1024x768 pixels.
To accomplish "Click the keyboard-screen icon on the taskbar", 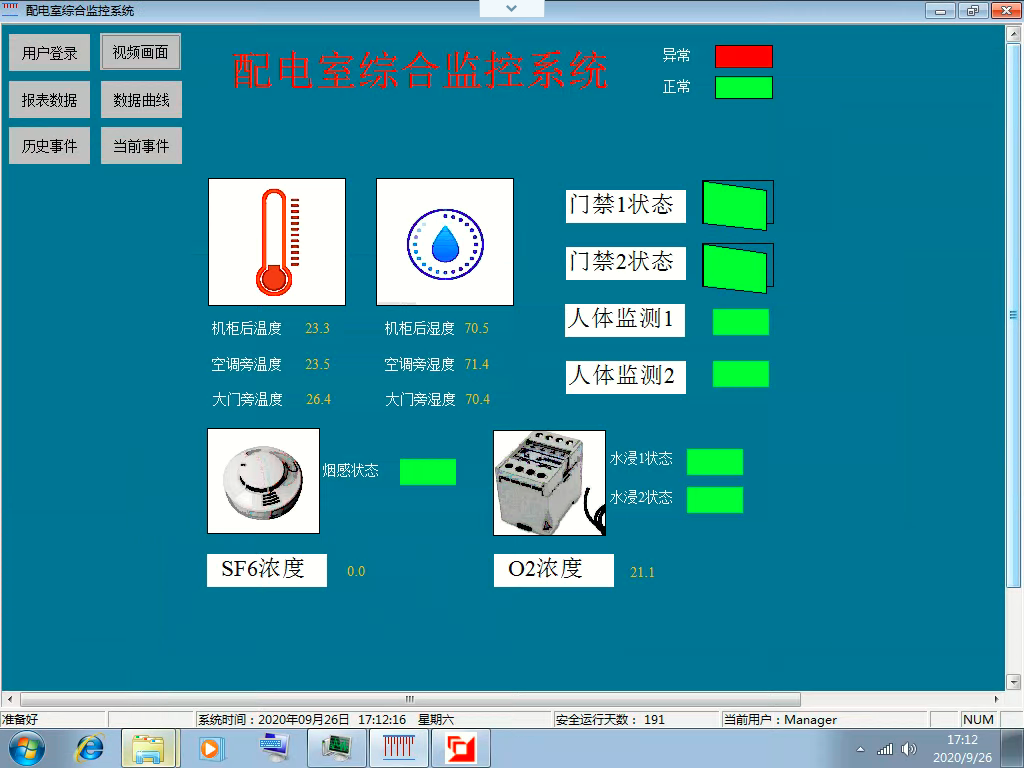I will [x=273, y=746].
